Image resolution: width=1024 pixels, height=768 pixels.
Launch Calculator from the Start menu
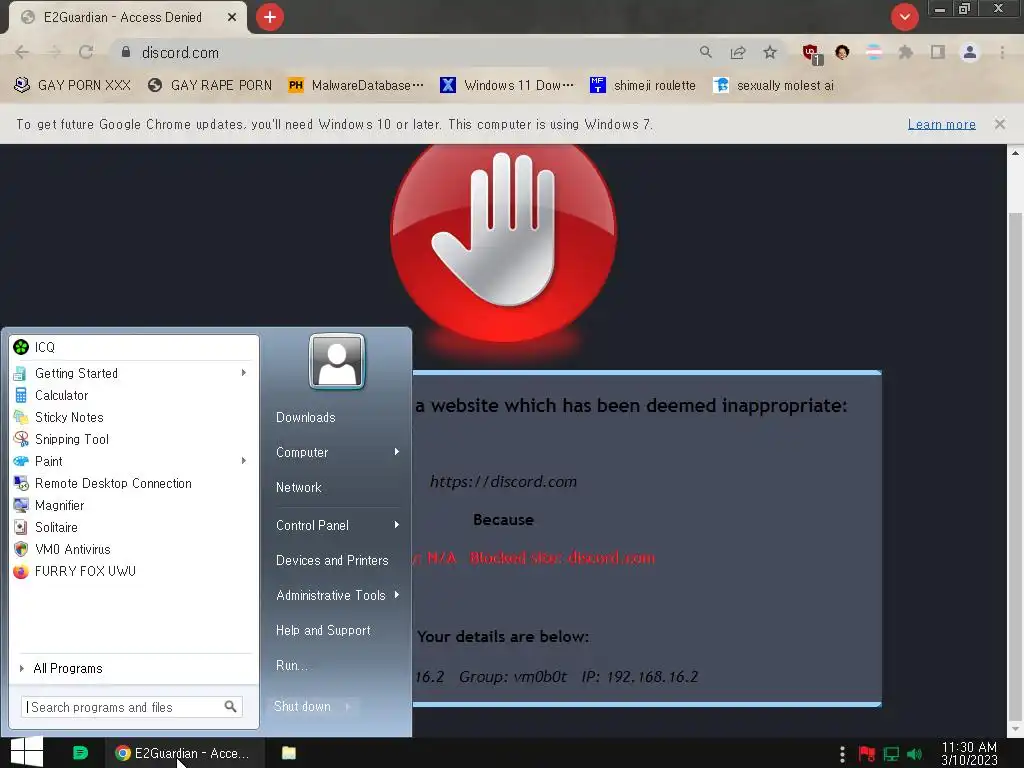pos(134,395)
